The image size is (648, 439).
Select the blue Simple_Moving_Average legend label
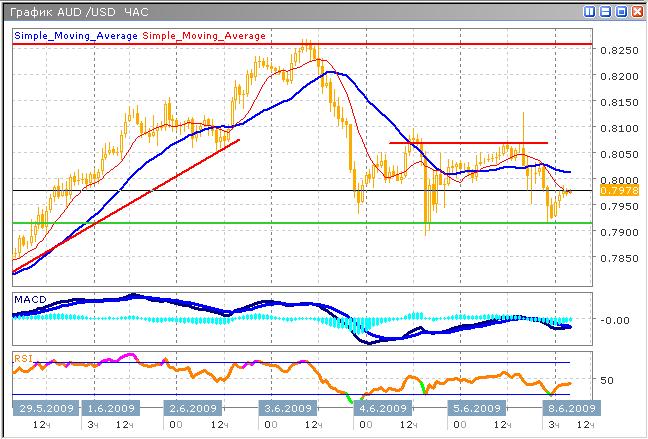point(76,35)
